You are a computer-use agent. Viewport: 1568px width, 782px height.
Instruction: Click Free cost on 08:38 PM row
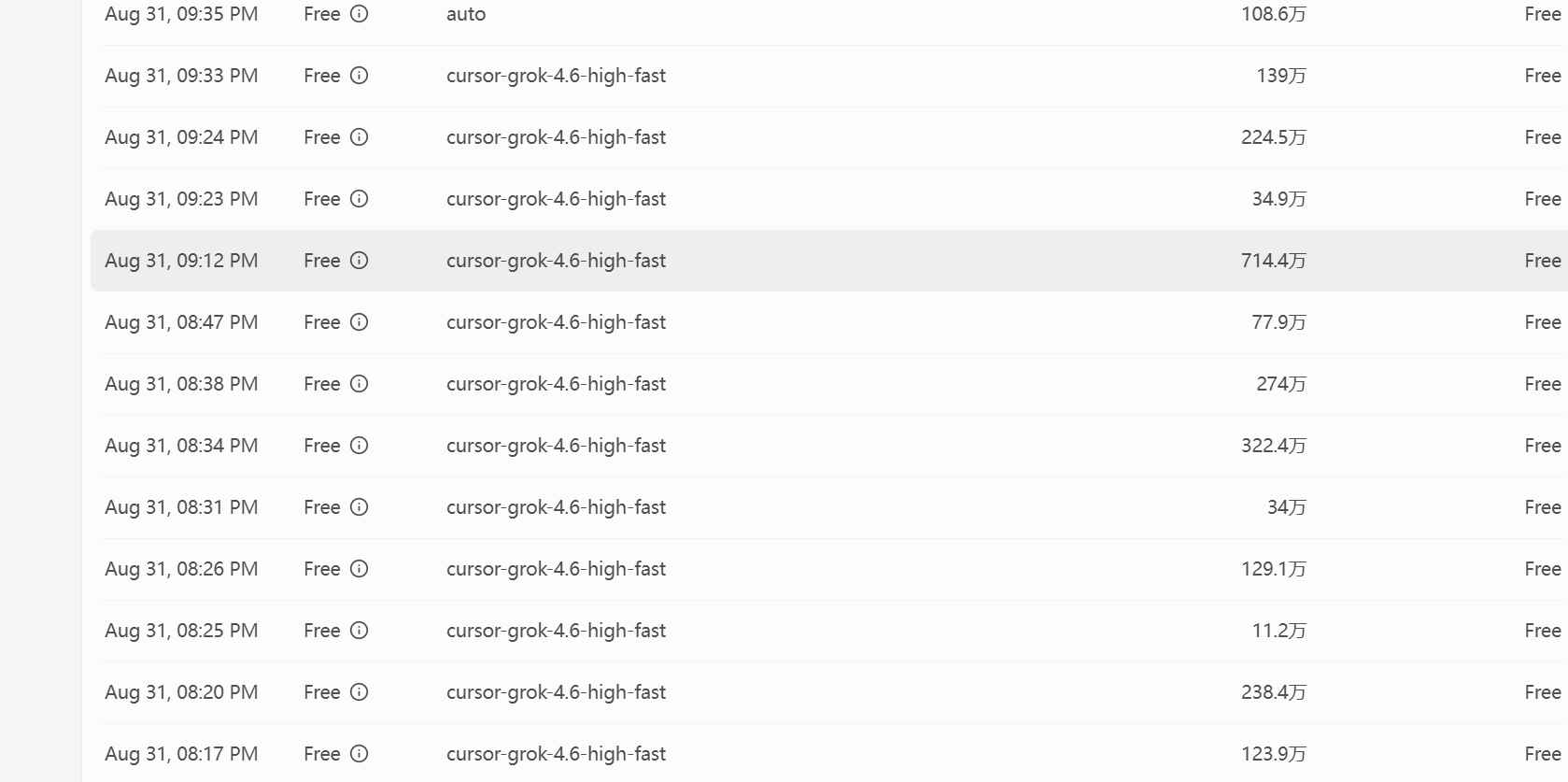click(x=1542, y=384)
